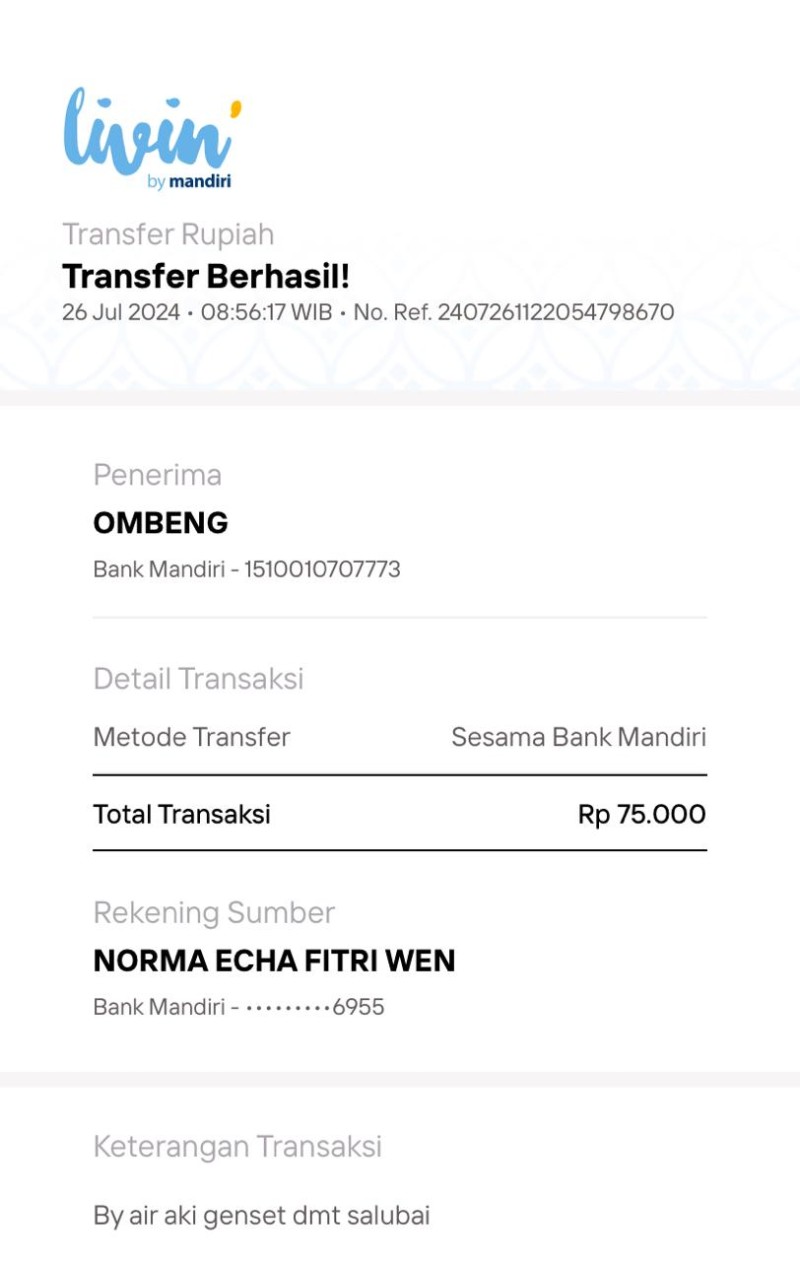
Task: Click the Detail Transaksi heading
Action: click(x=198, y=679)
